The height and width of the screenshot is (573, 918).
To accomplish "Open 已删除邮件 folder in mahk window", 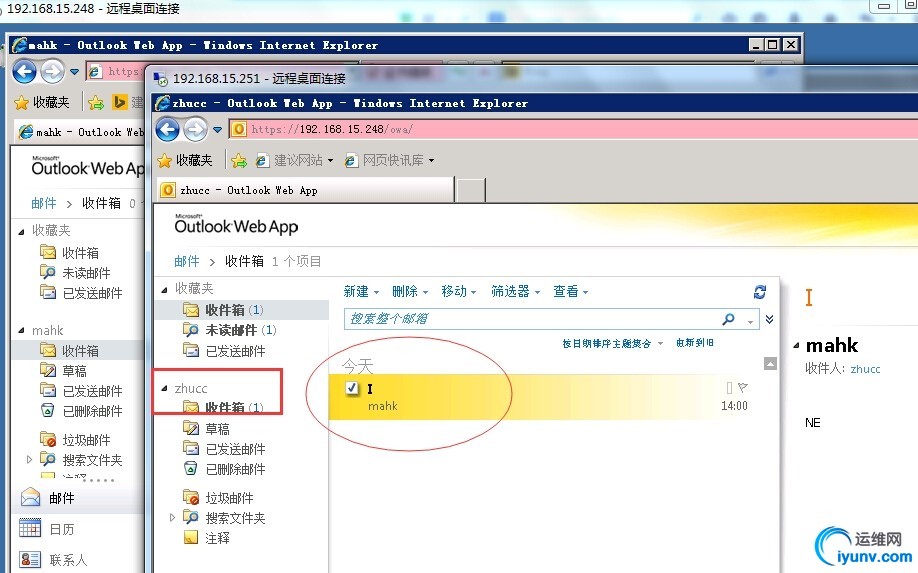I will pyautogui.click(x=81, y=411).
